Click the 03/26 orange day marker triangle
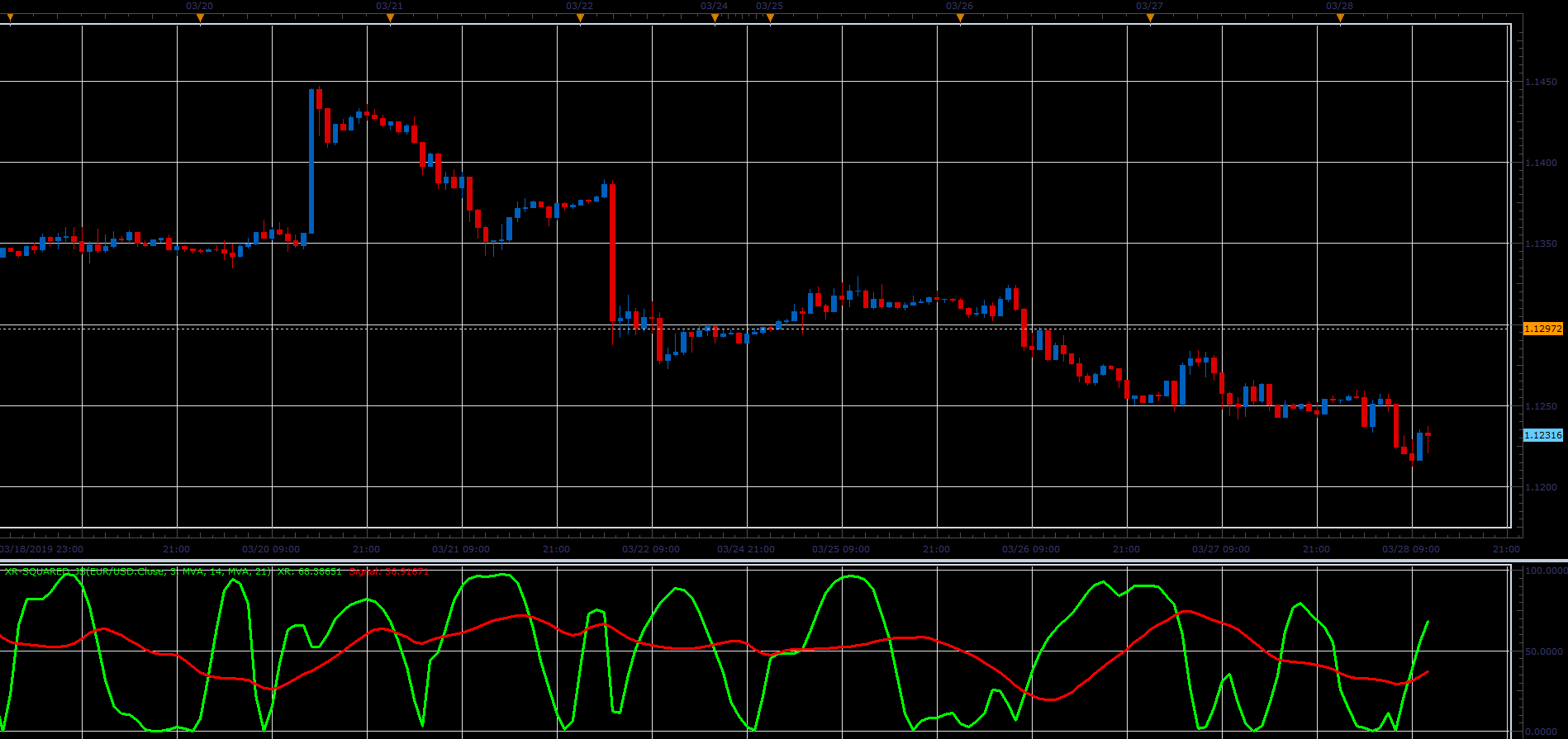This screenshot has width=1568, height=739. click(x=960, y=19)
